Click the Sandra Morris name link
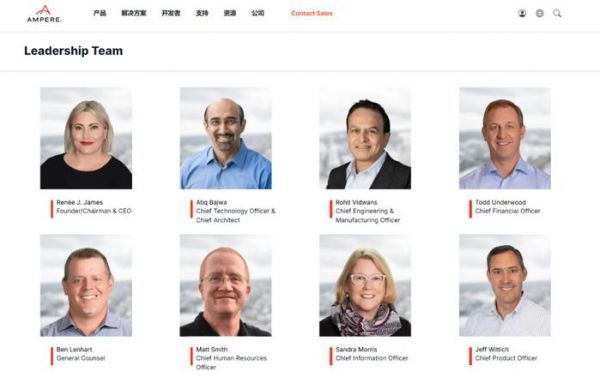600x377 pixels. (x=356, y=349)
